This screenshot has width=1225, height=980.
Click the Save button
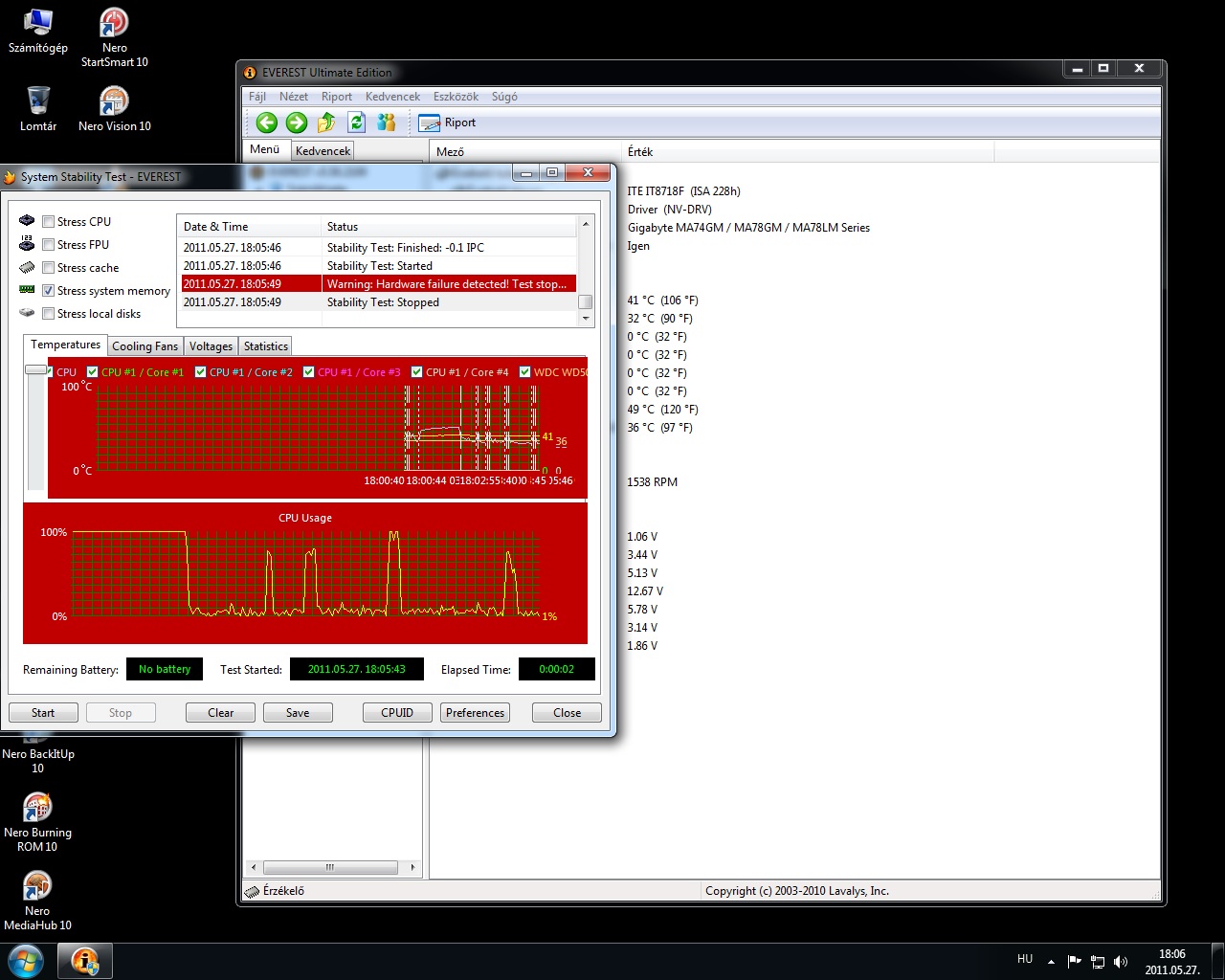[298, 713]
